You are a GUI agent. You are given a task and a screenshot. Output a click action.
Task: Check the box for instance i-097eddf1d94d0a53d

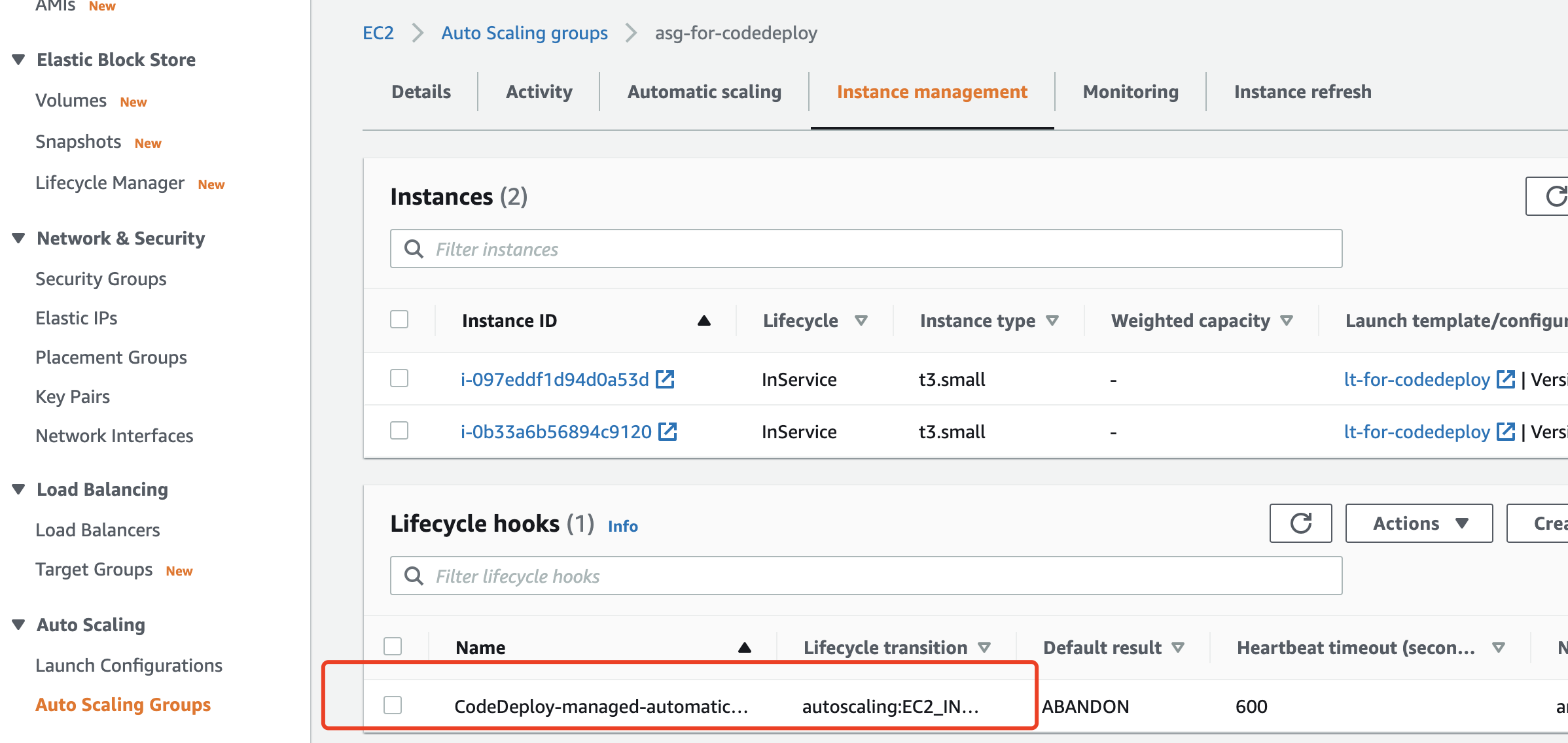point(399,378)
